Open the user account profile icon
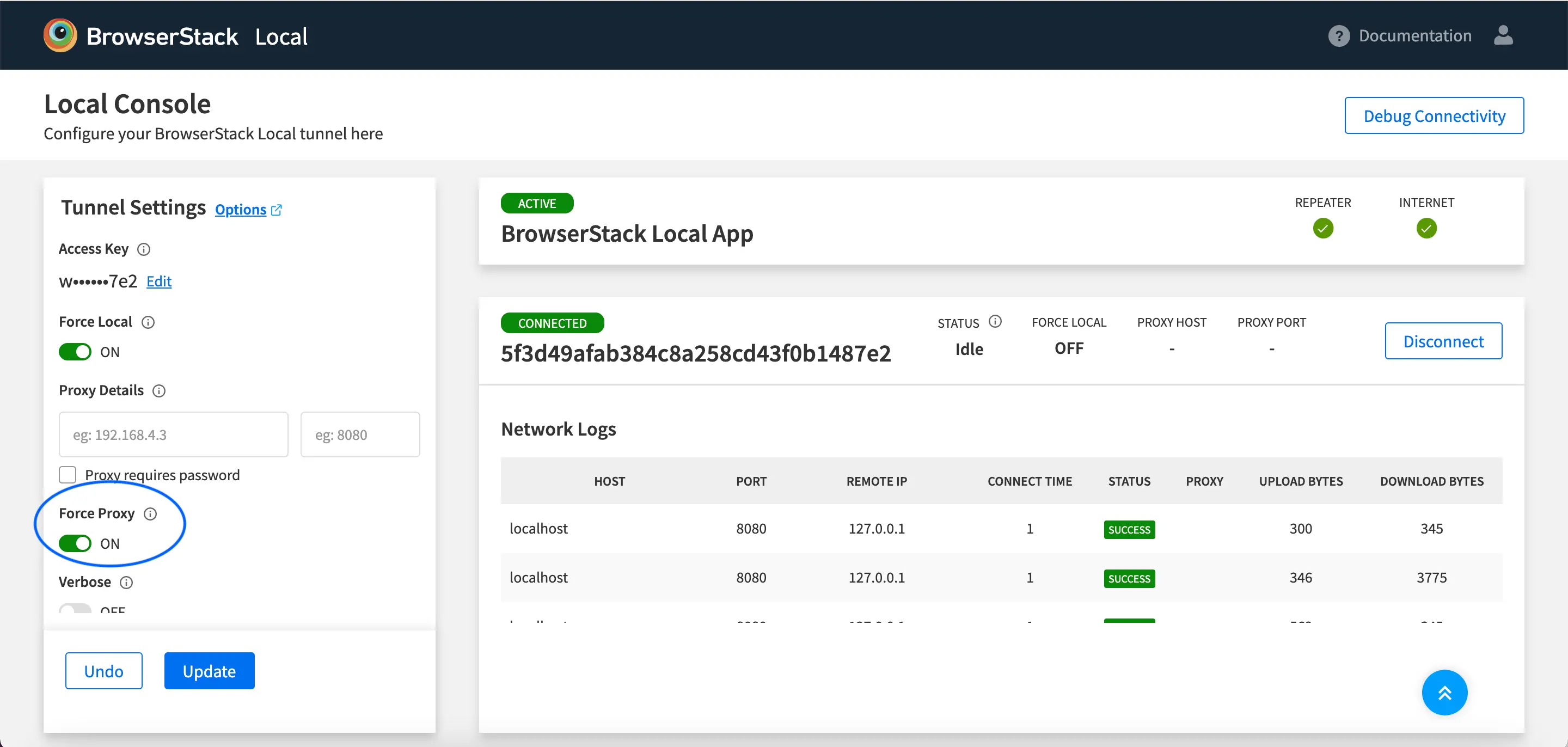This screenshot has width=1568, height=747. point(1503,35)
